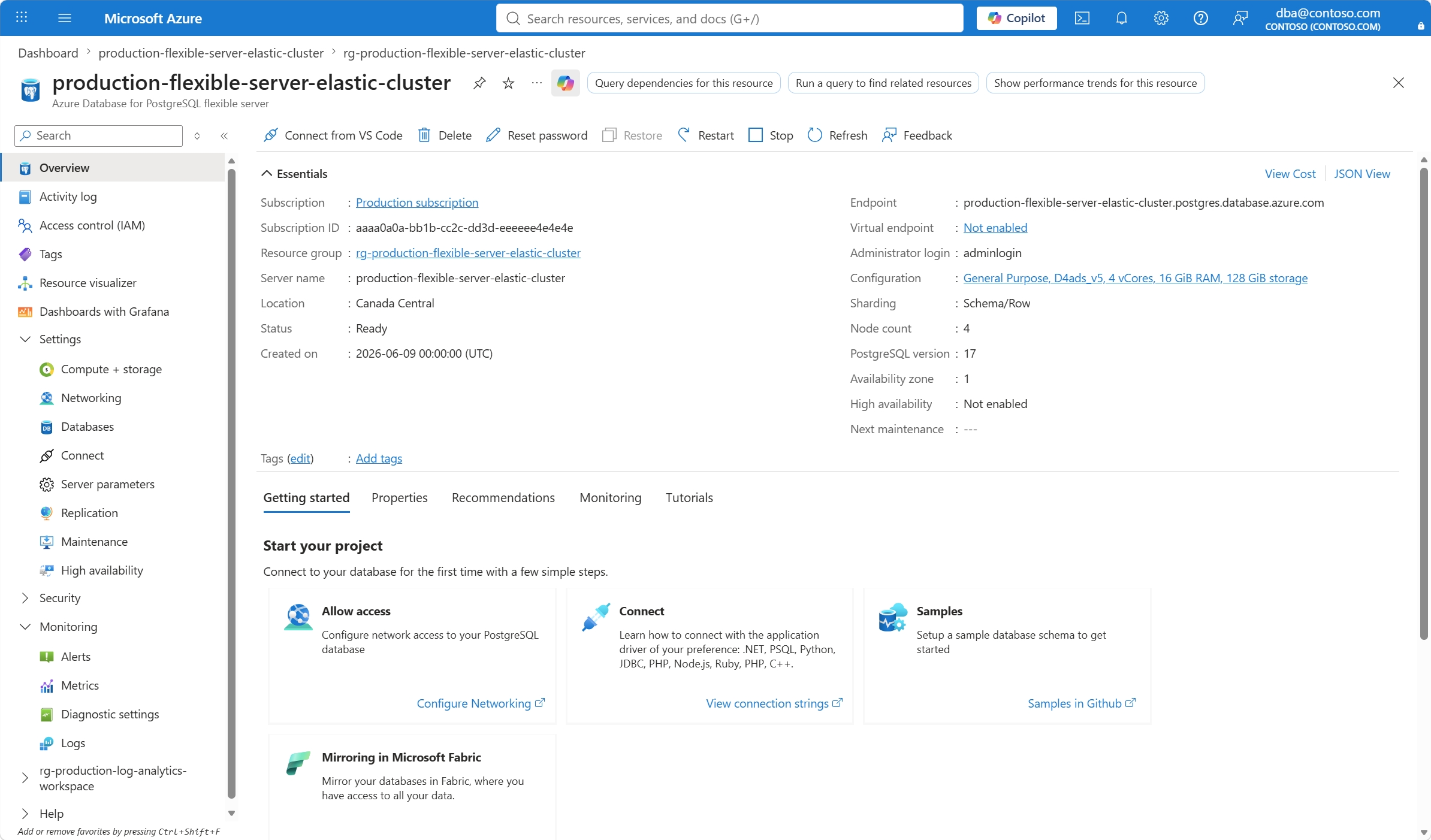This screenshot has height=840, width=1431.
Task: Select Overview in the sidebar
Action: click(114, 168)
